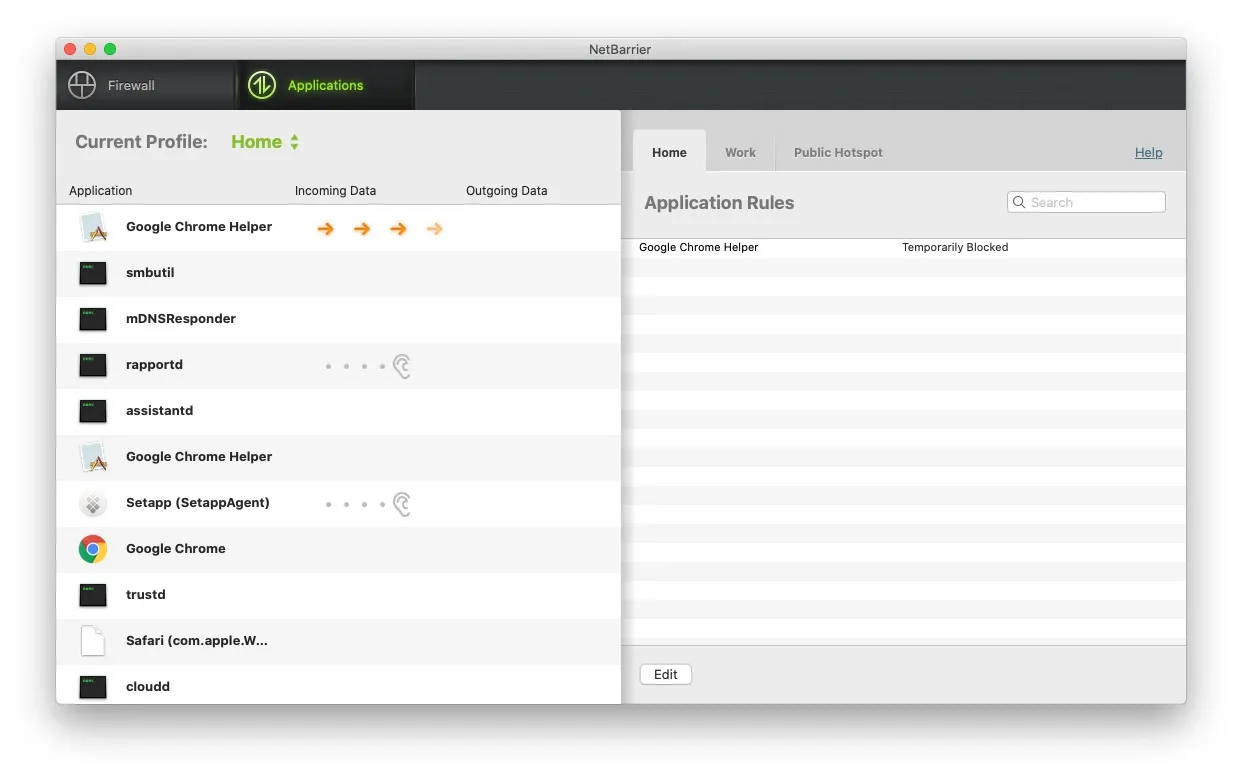Click the rapportd terminal icon
Image resolution: width=1242 pixels, height=778 pixels.
click(x=93, y=365)
